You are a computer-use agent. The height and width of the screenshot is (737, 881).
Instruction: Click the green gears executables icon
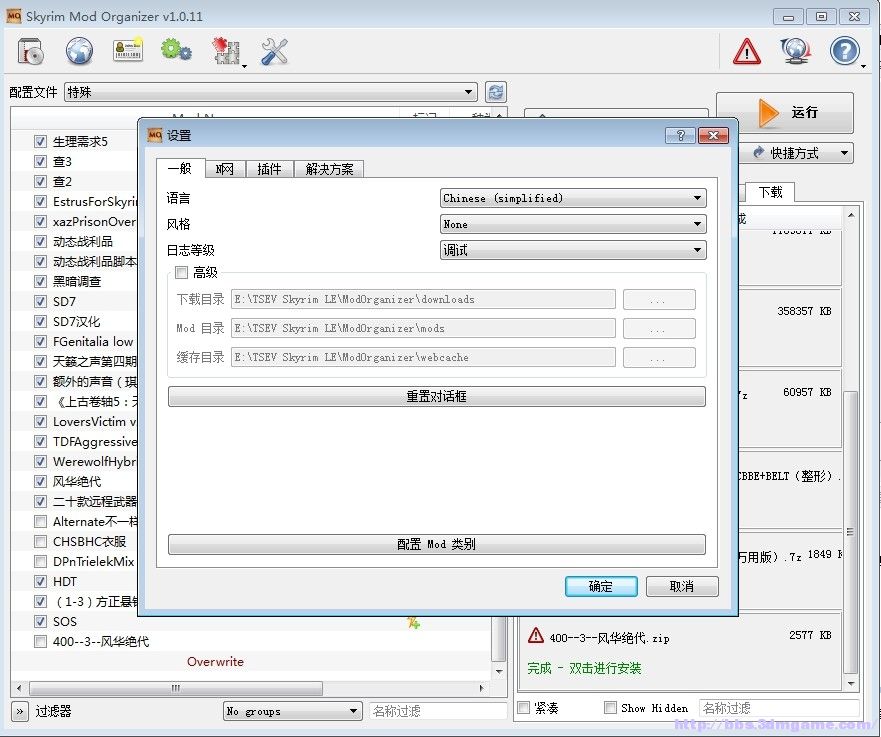[176, 50]
